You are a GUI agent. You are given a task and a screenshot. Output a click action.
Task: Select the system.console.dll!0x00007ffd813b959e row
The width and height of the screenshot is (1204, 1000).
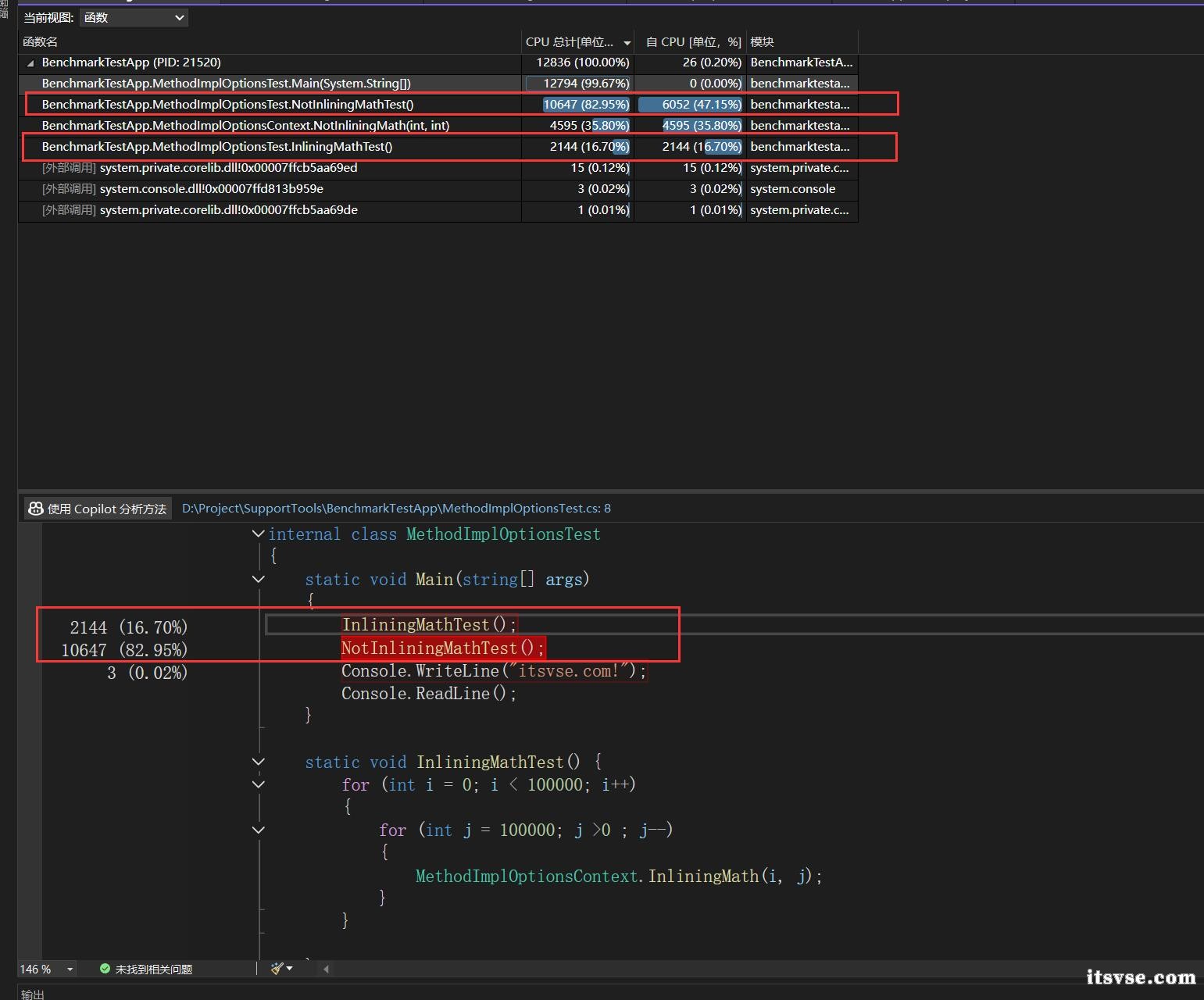438,188
